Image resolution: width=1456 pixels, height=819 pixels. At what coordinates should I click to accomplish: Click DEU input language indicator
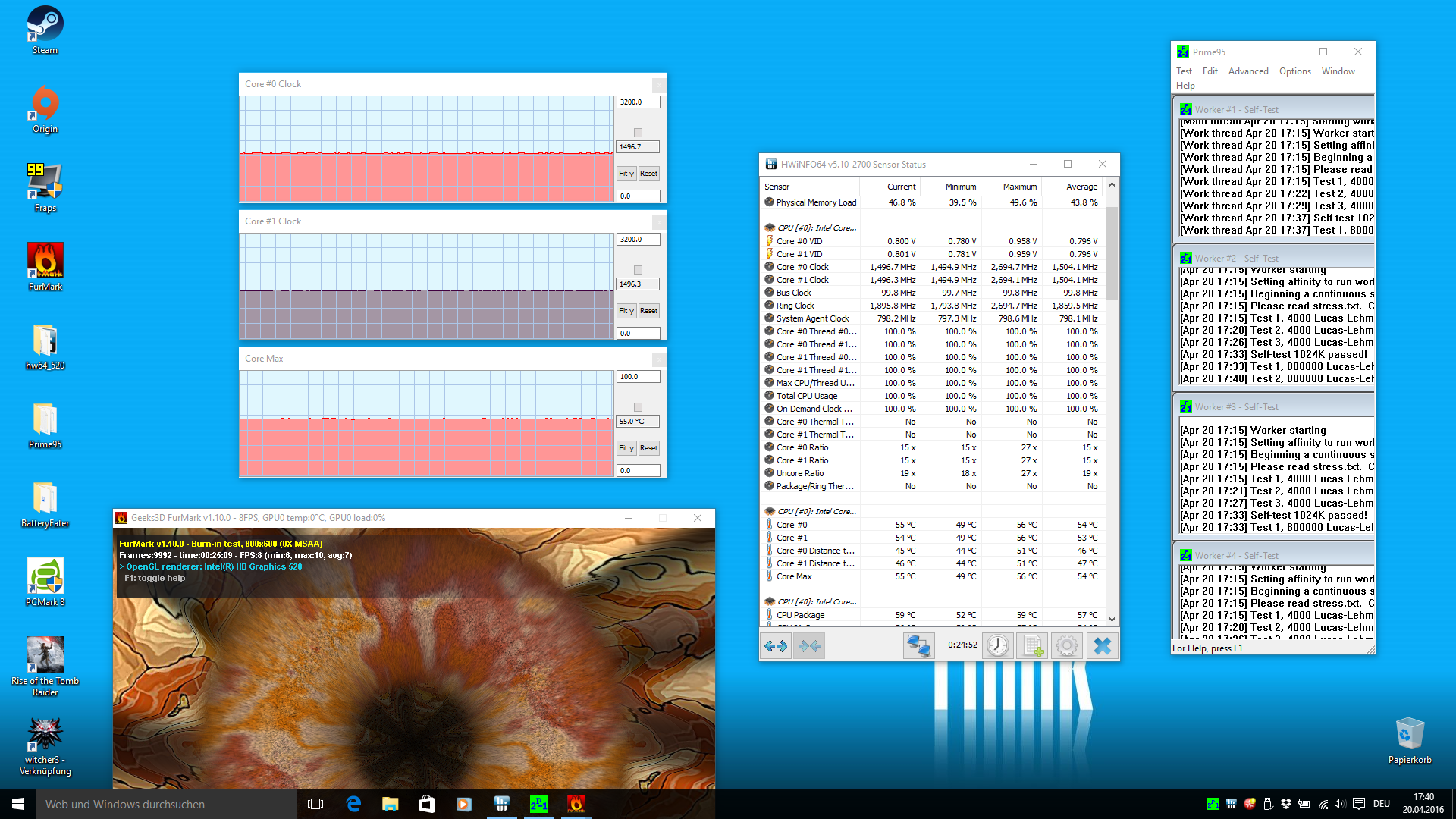(1382, 804)
